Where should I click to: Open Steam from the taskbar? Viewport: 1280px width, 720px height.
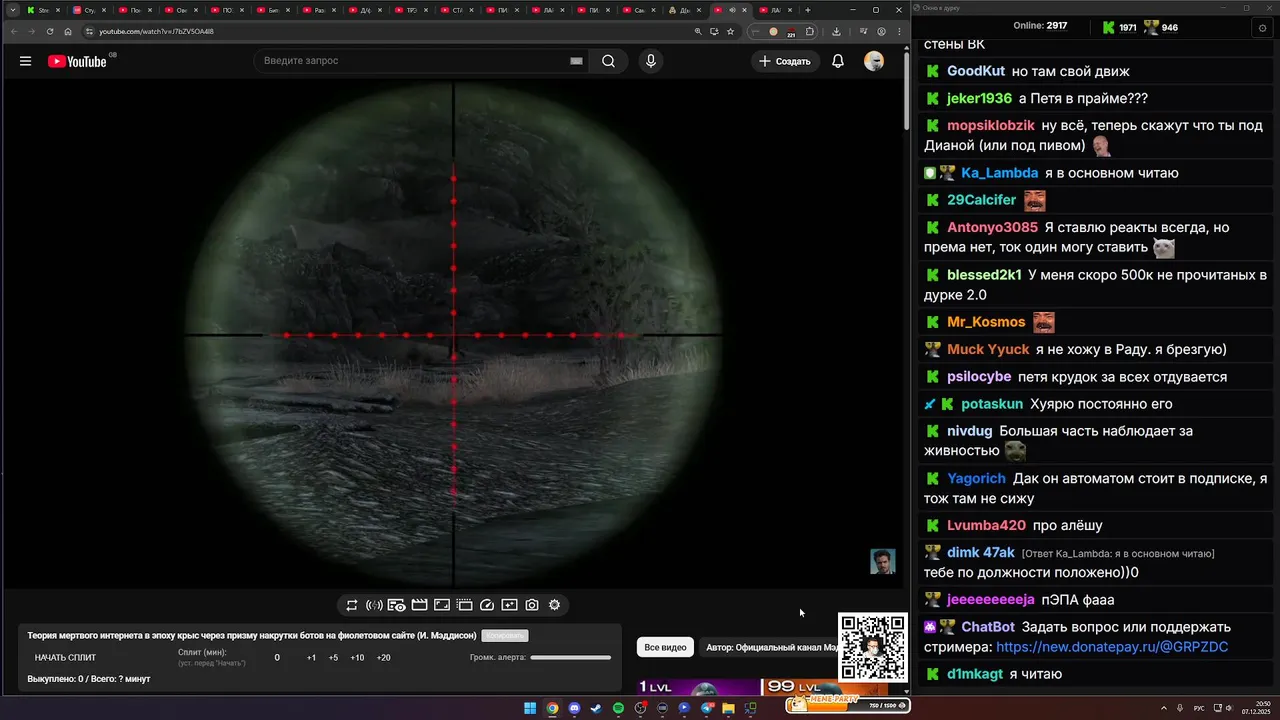[x=596, y=708]
